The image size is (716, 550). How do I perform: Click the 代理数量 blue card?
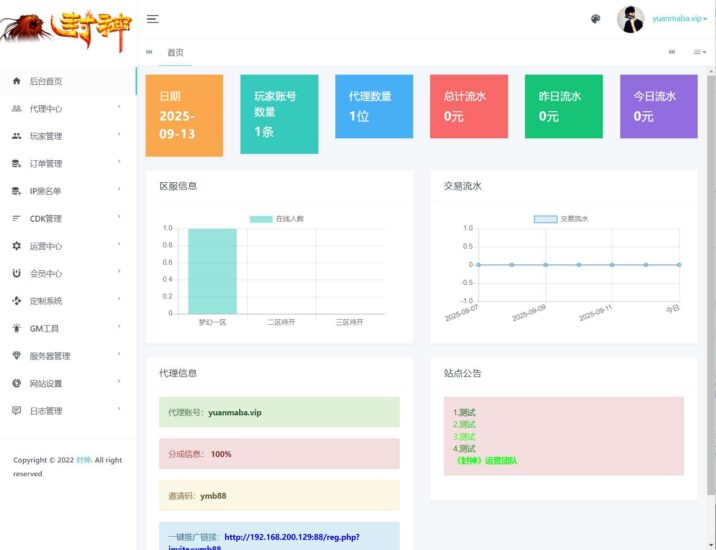[x=374, y=106]
